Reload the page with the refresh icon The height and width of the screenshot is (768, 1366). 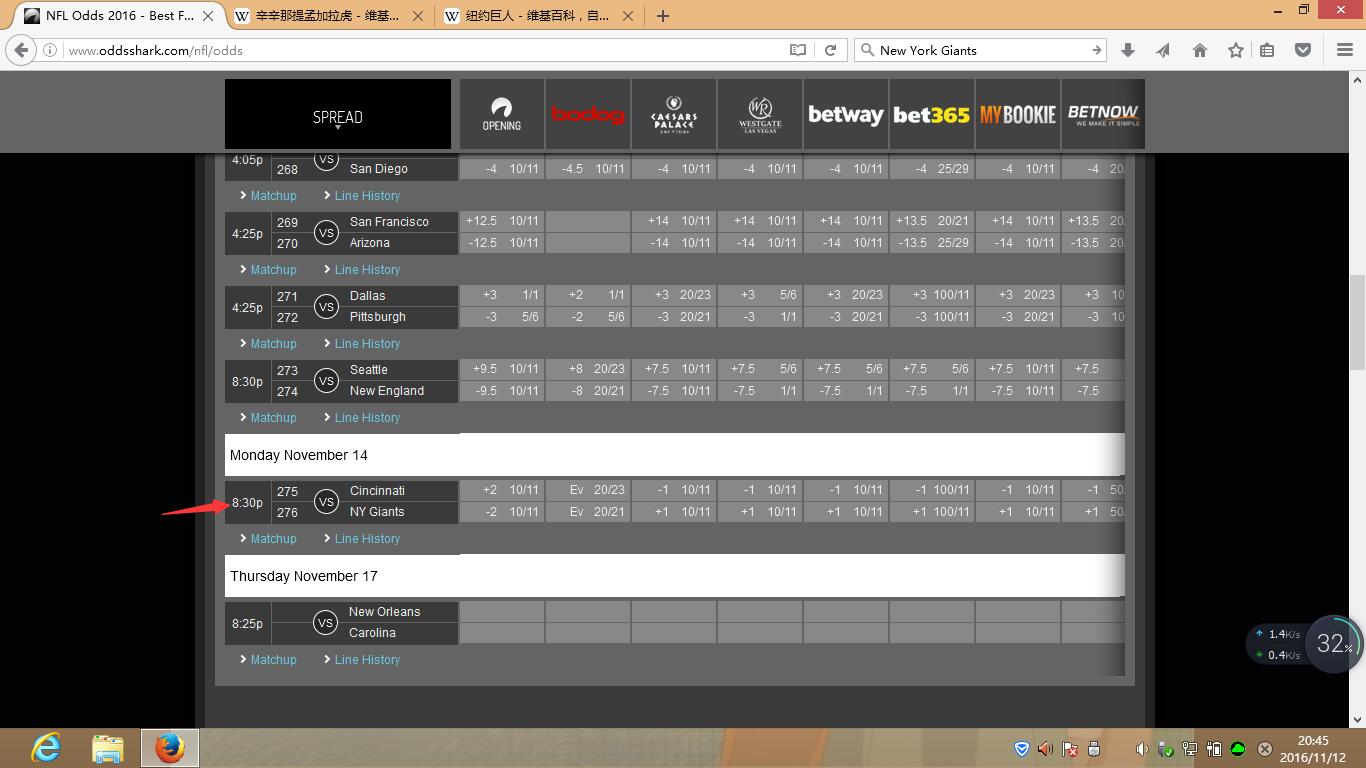coord(830,50)
